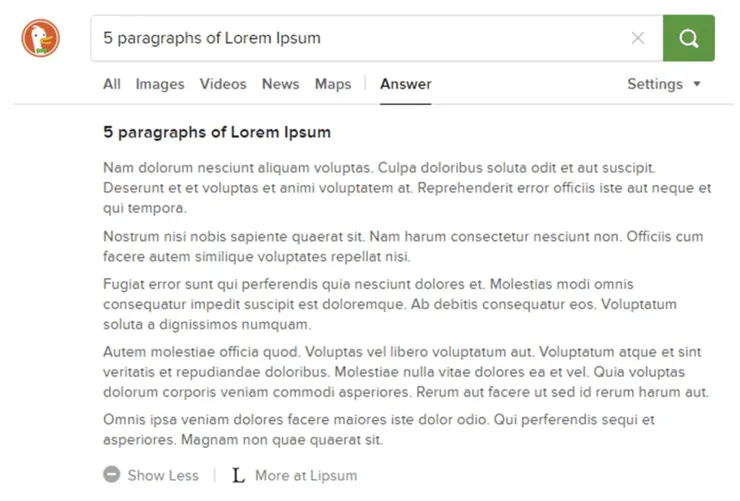740x501 pixels.
Task: Click the paragraph starting with 'Nostrum nisi'
Action: [x=403, y=246]
